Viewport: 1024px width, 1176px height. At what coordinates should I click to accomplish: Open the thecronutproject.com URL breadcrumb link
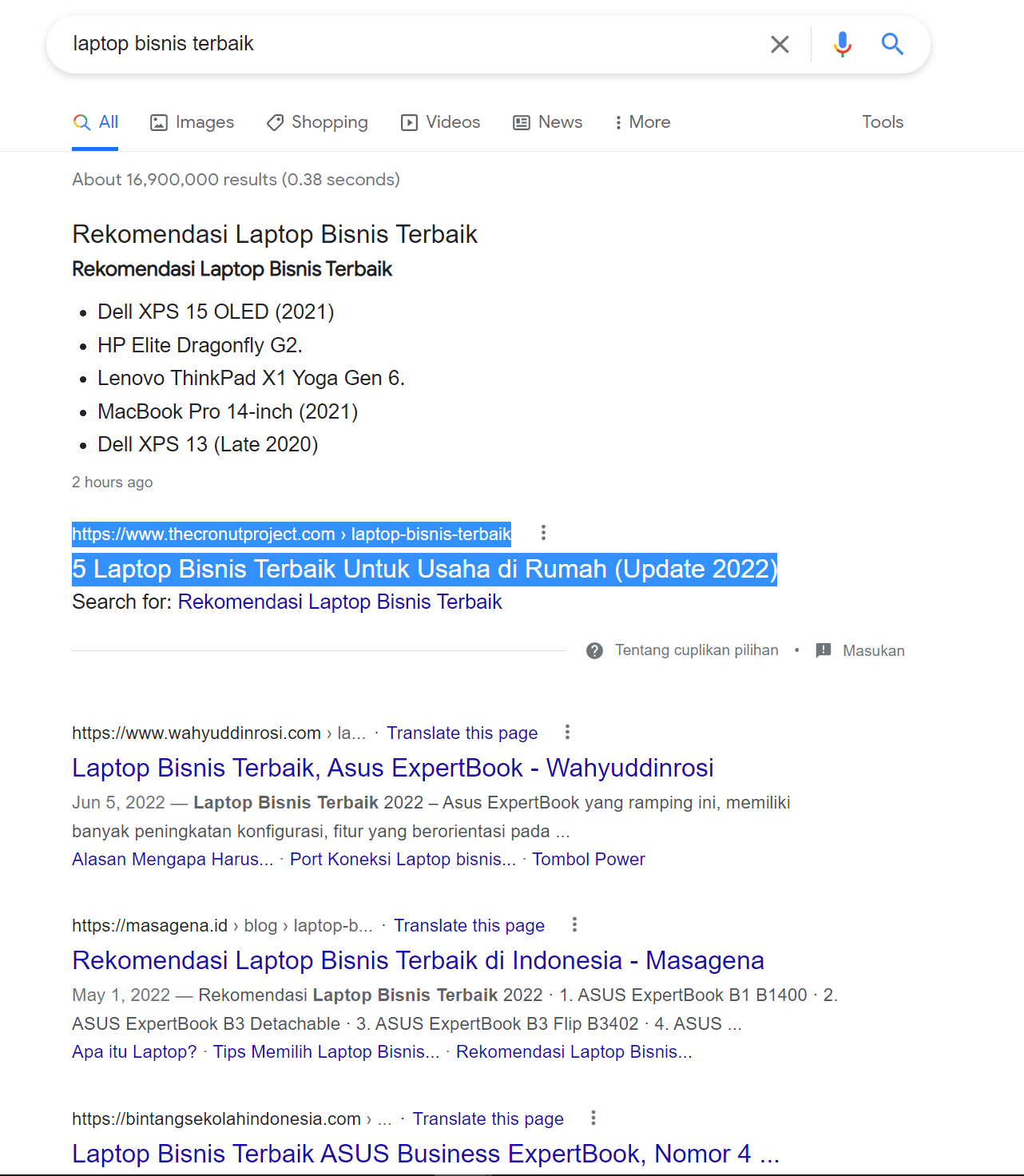(292, 534)
